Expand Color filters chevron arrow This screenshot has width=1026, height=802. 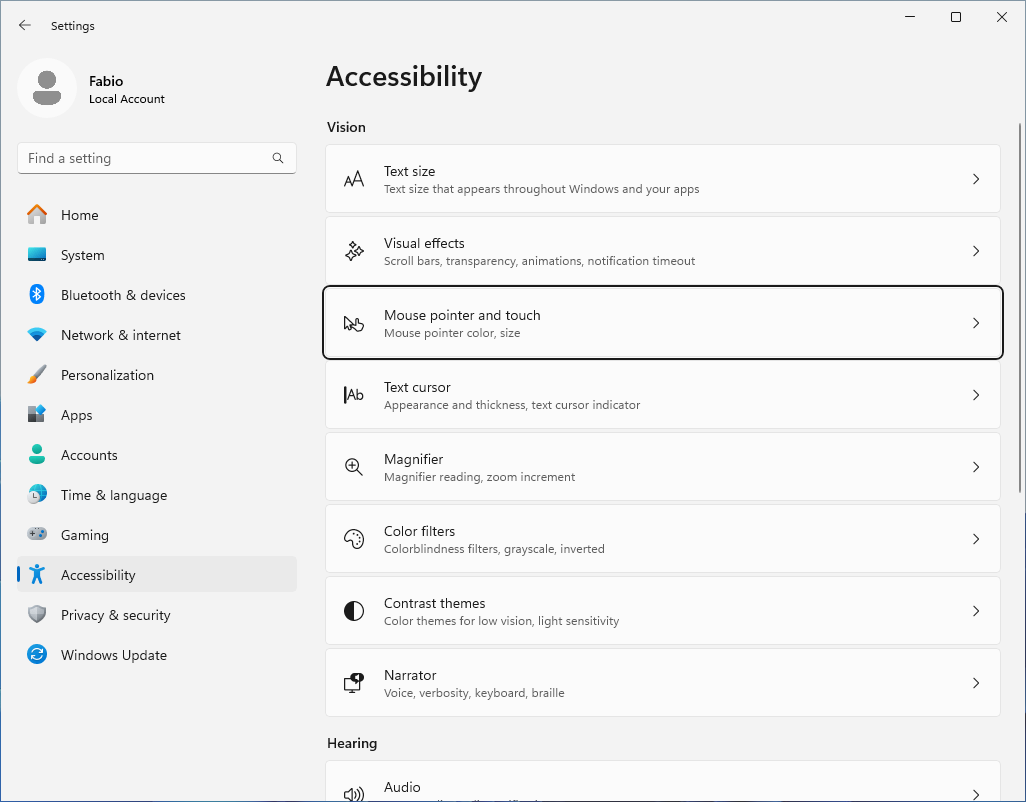[x=976, y=539]
